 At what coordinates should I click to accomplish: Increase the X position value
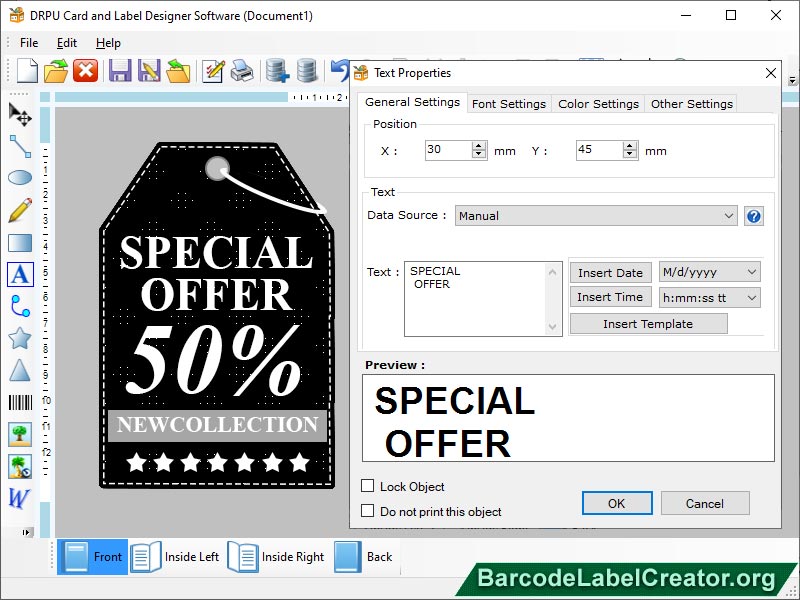point(478,146)
